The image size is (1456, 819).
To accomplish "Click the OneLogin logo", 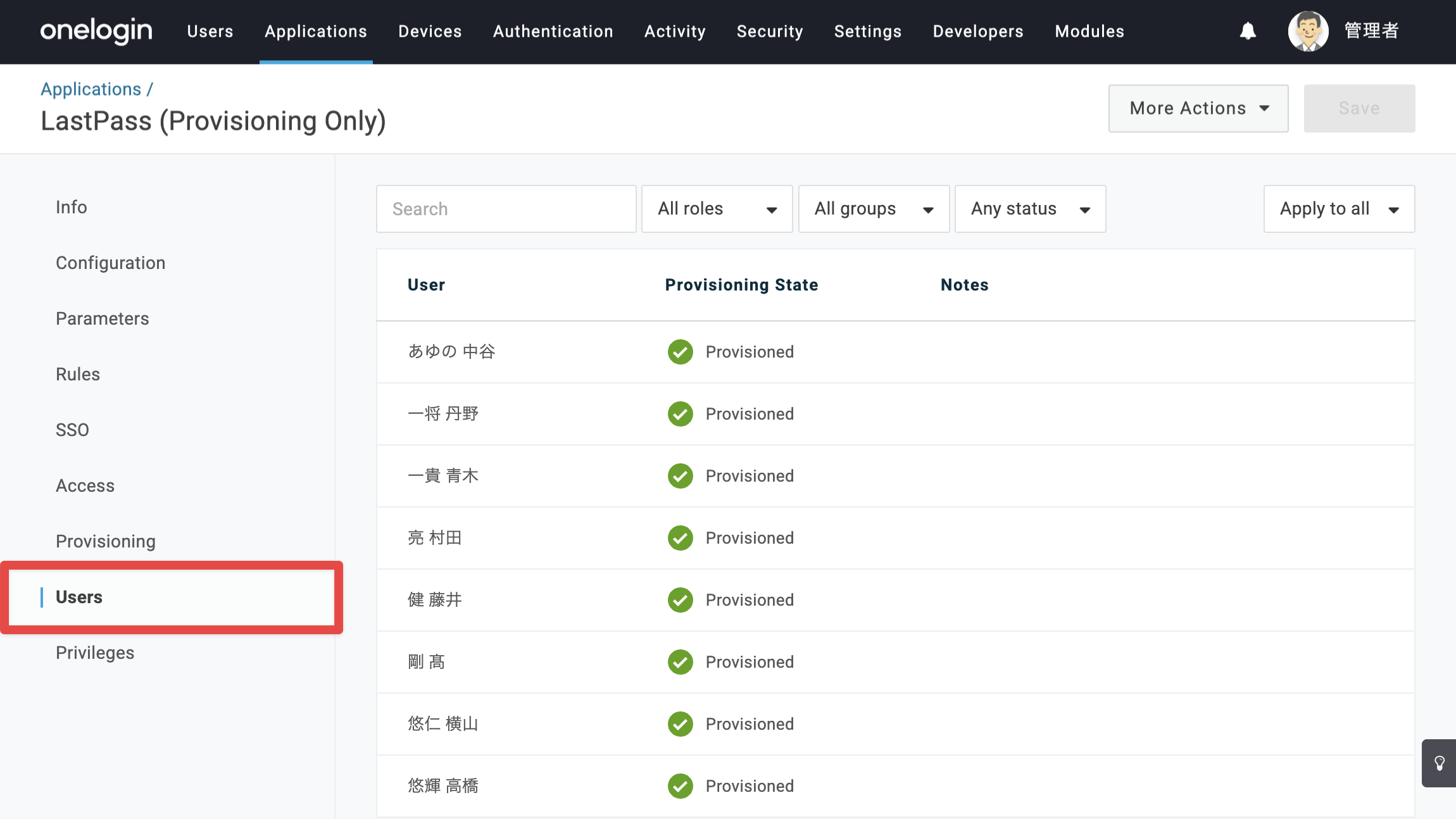I will (96, 31).
